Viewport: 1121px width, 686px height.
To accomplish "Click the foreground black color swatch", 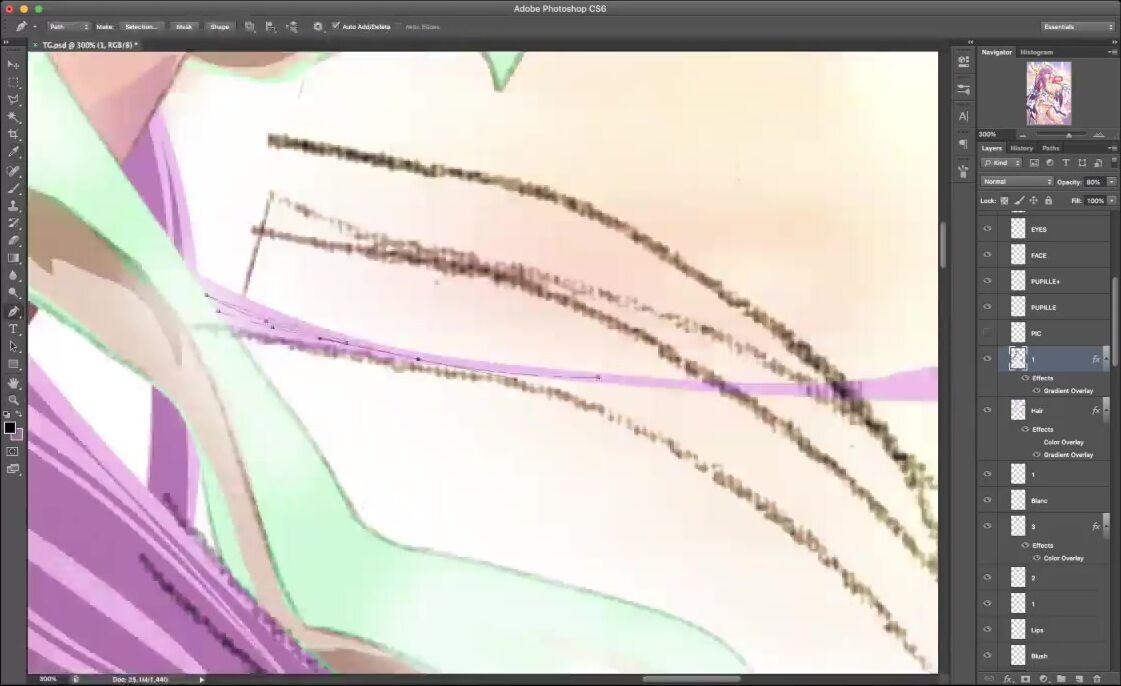I will (x=10, y=428).
